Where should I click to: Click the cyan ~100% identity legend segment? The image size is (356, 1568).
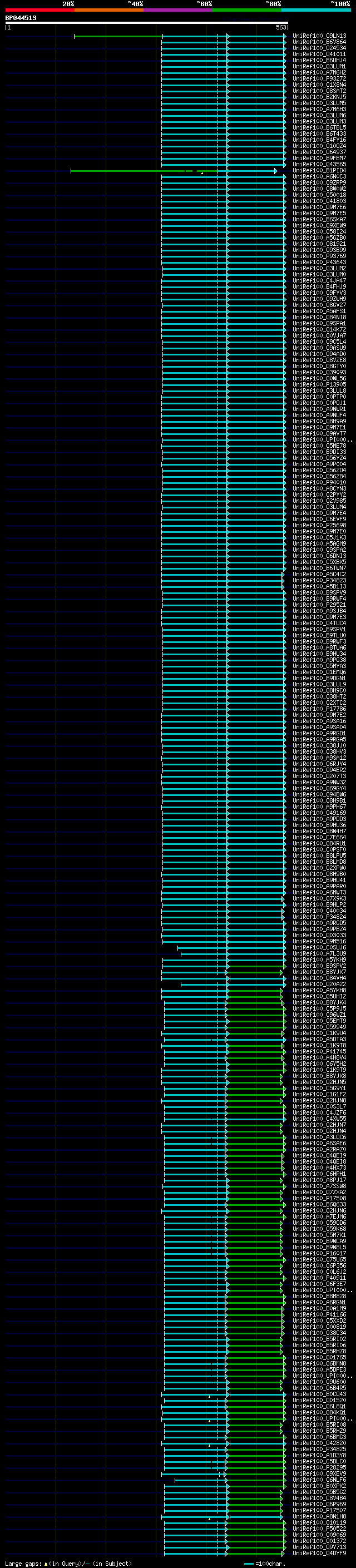point(316,10)
